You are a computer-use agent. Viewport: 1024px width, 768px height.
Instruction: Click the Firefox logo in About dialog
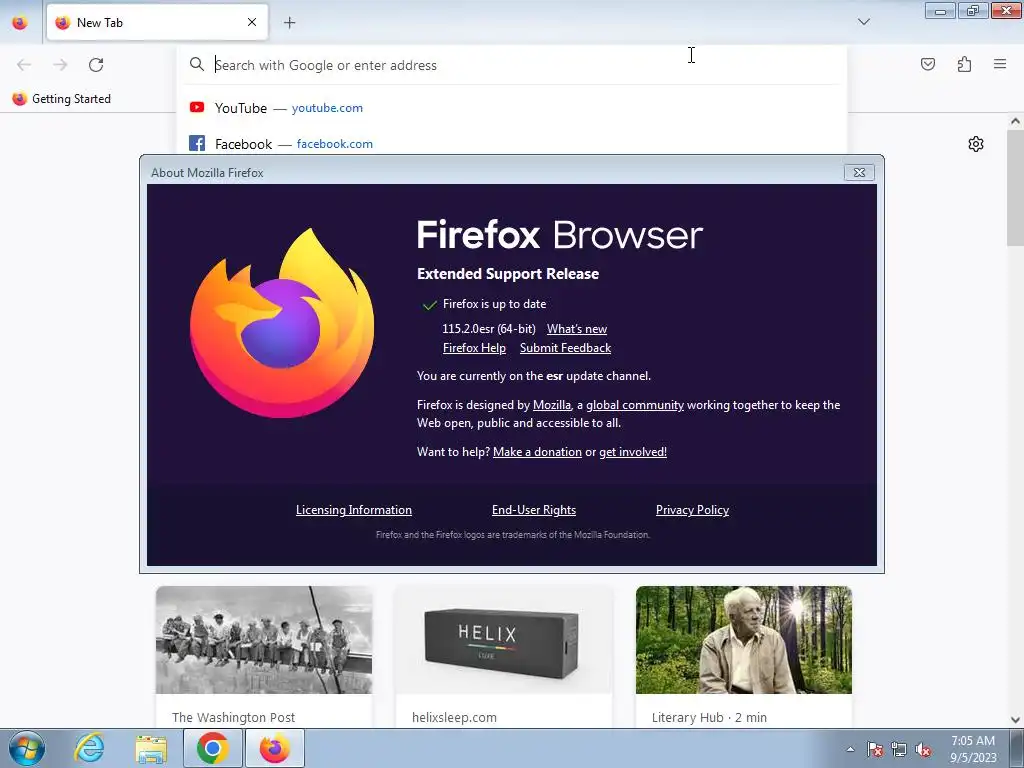tap(282, 323)
